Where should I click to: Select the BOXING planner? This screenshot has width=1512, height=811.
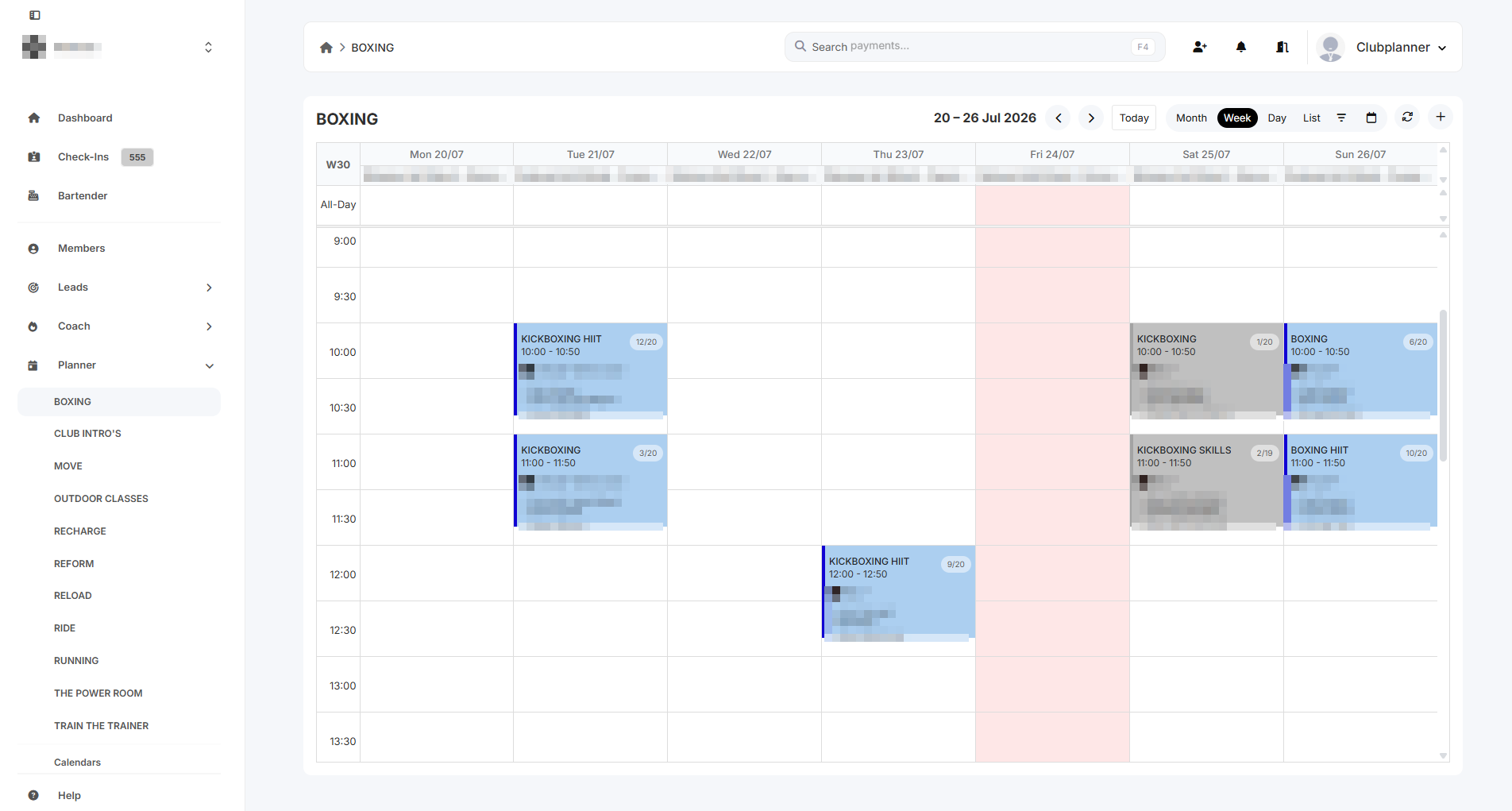(x=119, y=402)
